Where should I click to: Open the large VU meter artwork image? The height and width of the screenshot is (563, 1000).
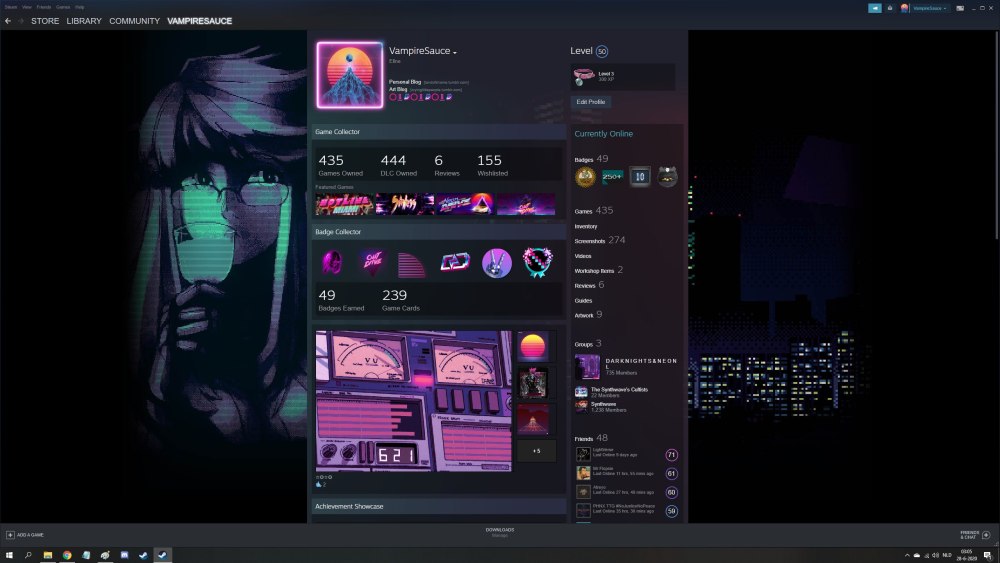click(414, 401)
